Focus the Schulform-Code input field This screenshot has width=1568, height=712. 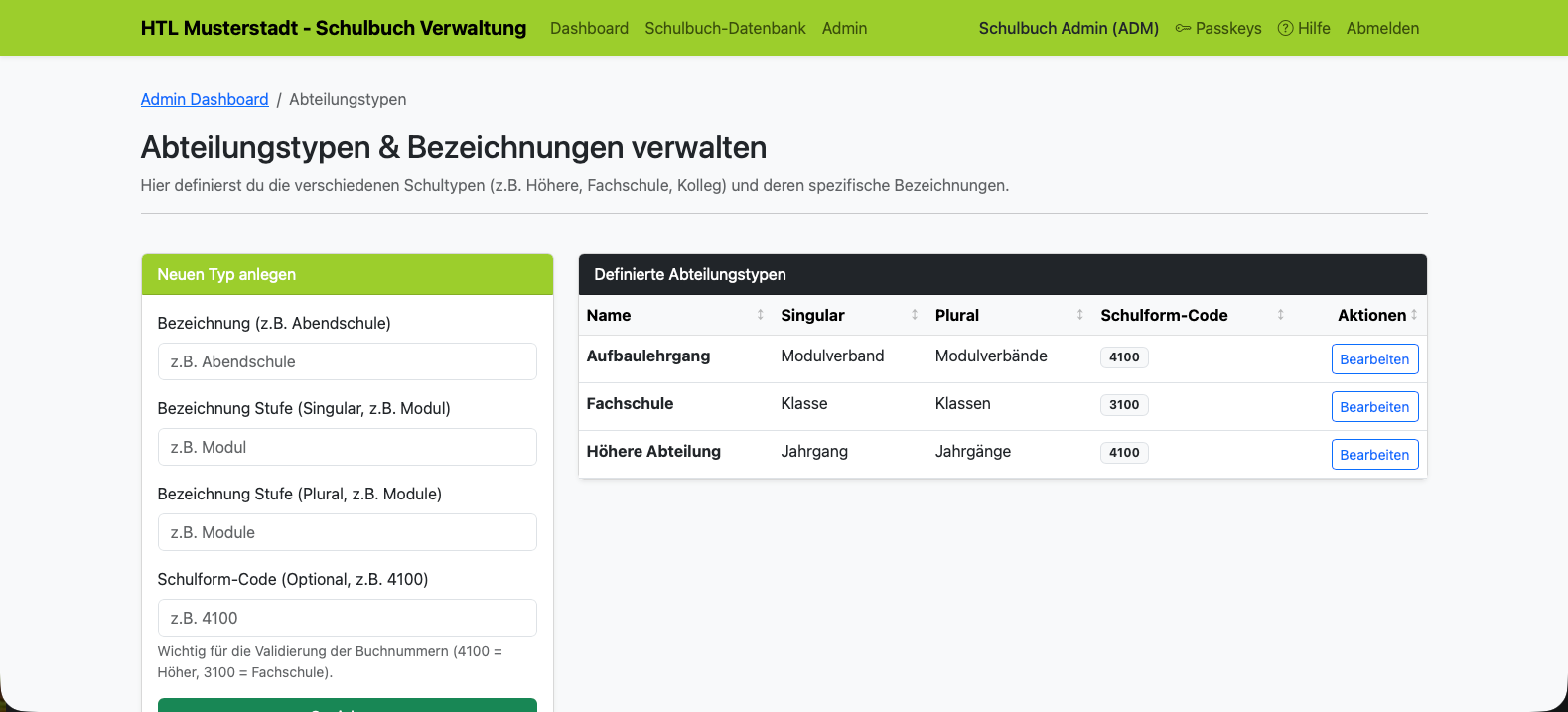click(x=348, y=618)
